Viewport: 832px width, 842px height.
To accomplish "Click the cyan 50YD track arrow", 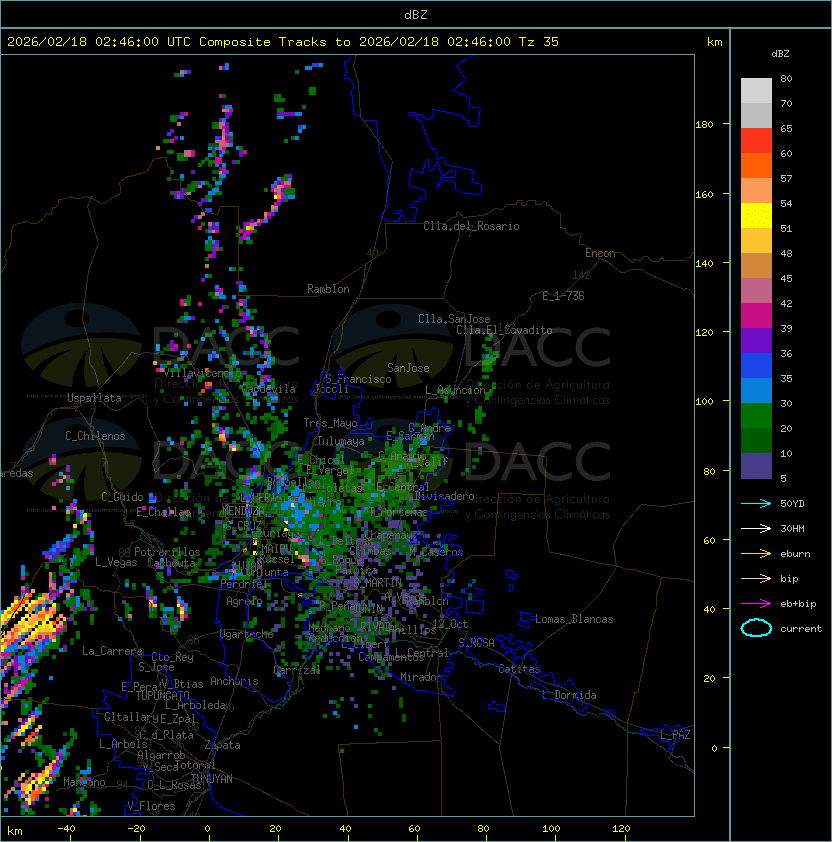I will click(756, 503).
